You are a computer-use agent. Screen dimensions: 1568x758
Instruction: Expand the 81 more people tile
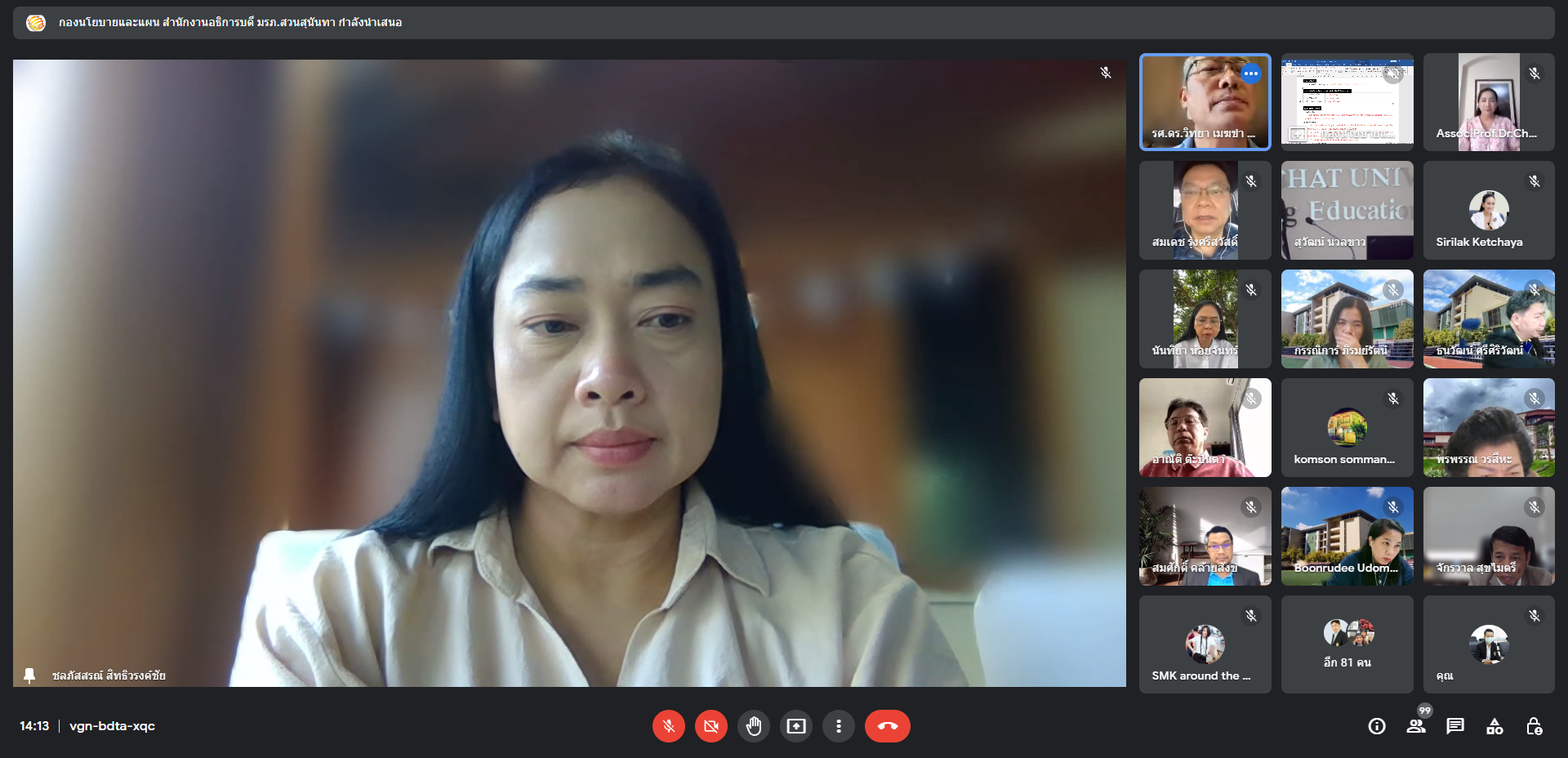tap(1347, 644)
